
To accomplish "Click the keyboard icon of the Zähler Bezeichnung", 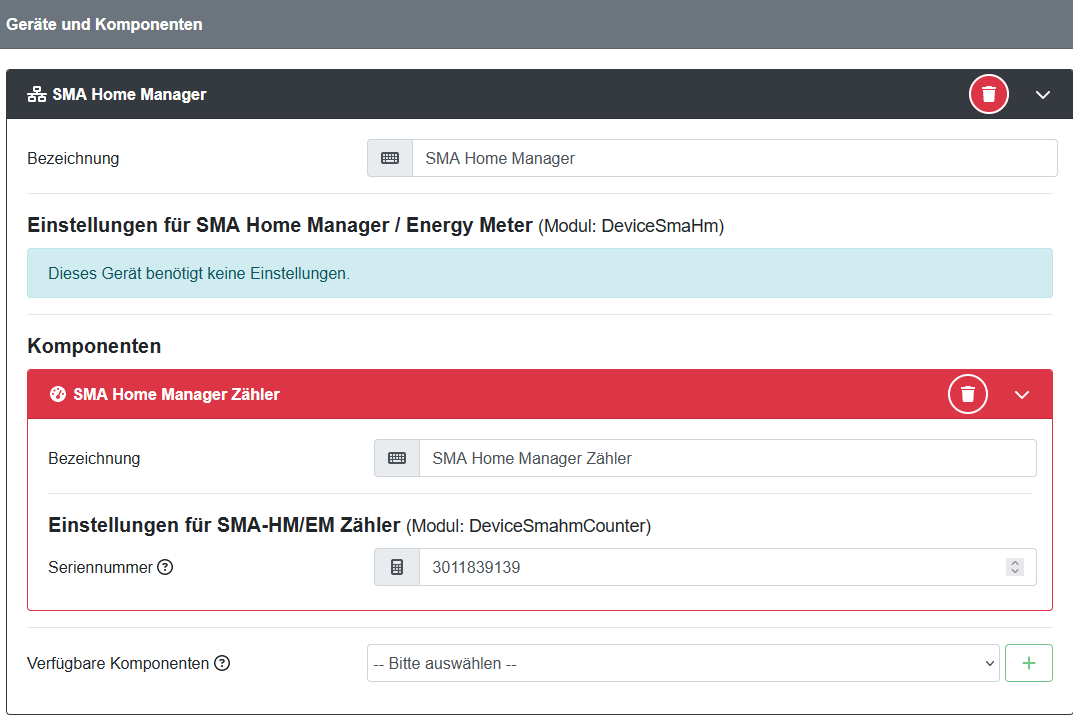I will click(397, 458).
